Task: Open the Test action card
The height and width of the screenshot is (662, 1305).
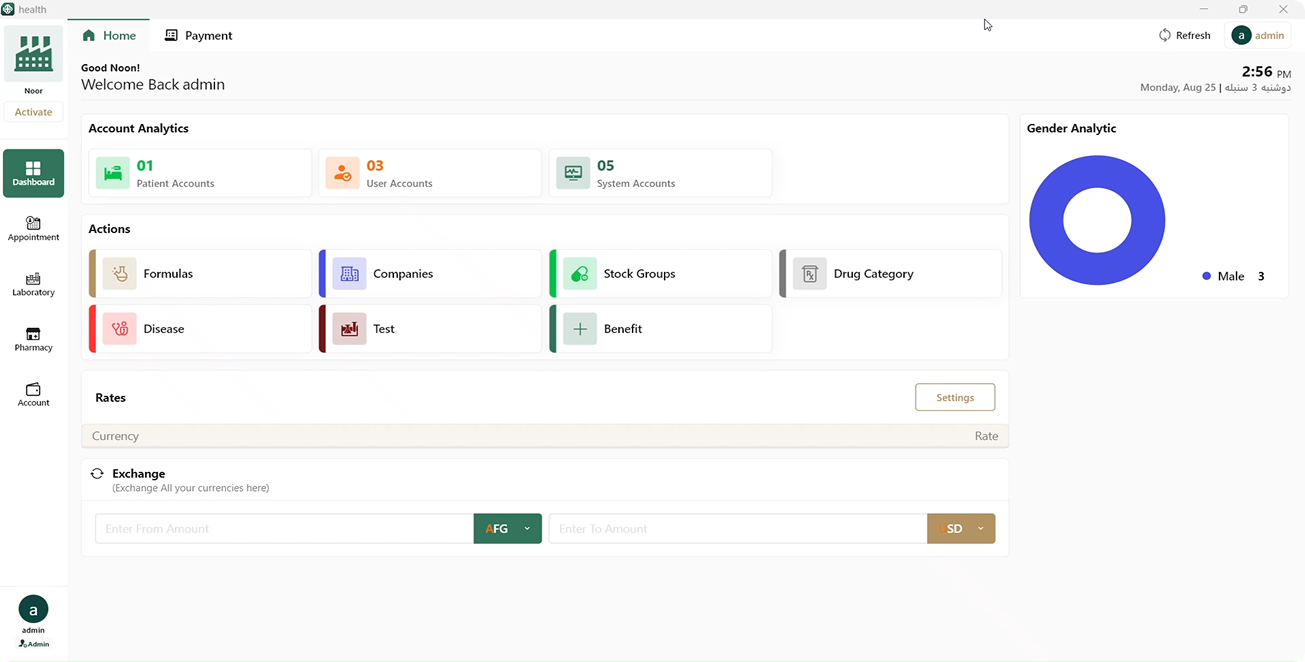Action: point(430,328)
